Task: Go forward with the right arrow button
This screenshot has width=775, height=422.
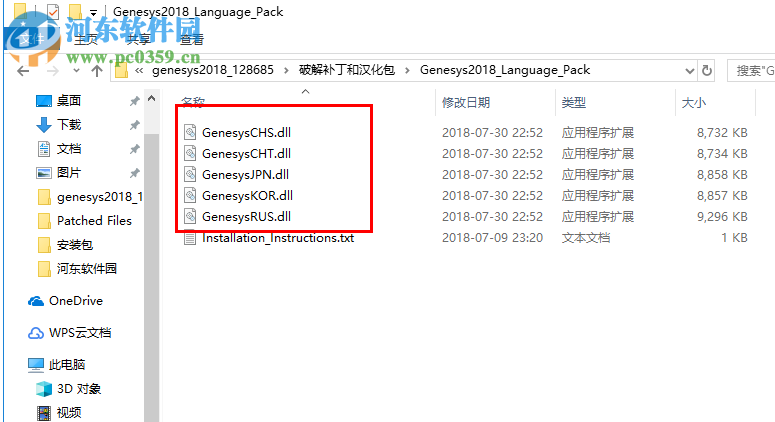Action: 52,71
